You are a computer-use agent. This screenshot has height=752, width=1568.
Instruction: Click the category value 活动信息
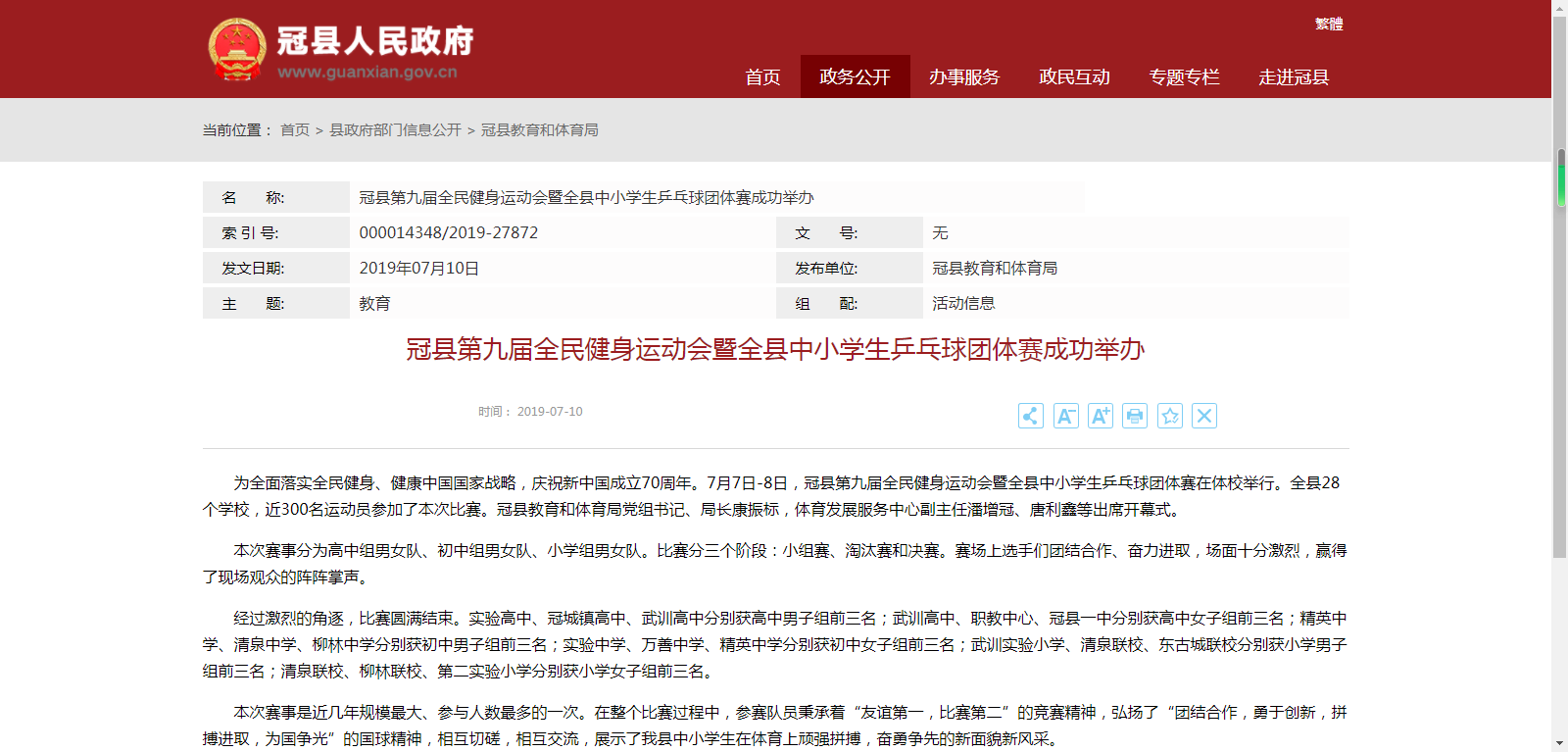coord(963,303)
